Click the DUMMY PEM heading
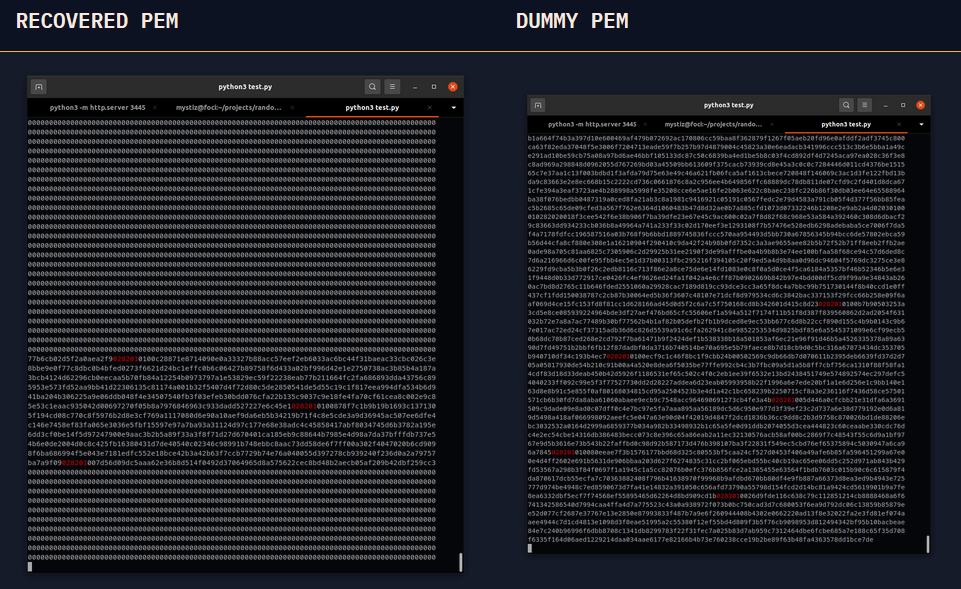This screenshot has width=961, height=589. point(572,21)
